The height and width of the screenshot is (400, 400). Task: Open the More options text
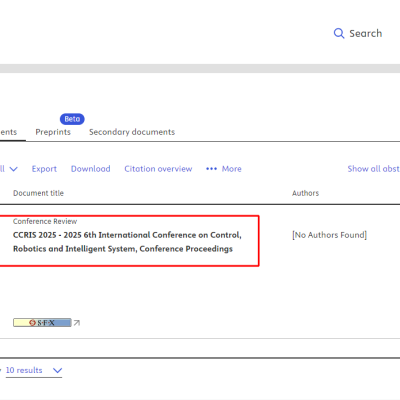(232, 169)
